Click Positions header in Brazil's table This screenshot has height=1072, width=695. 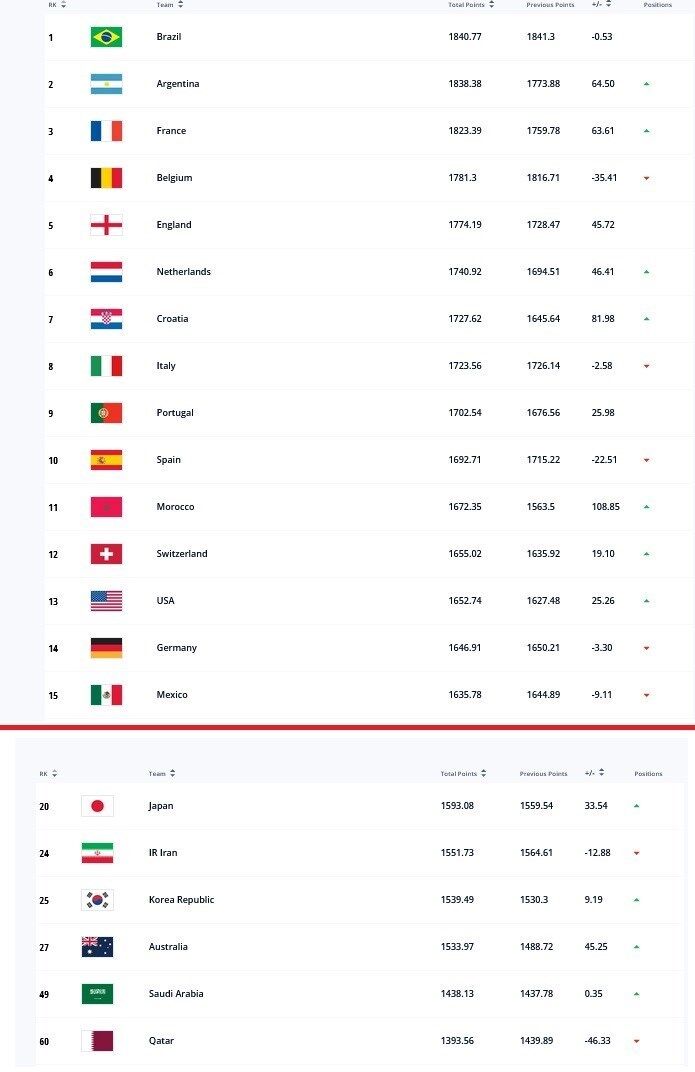pos(658,5)
